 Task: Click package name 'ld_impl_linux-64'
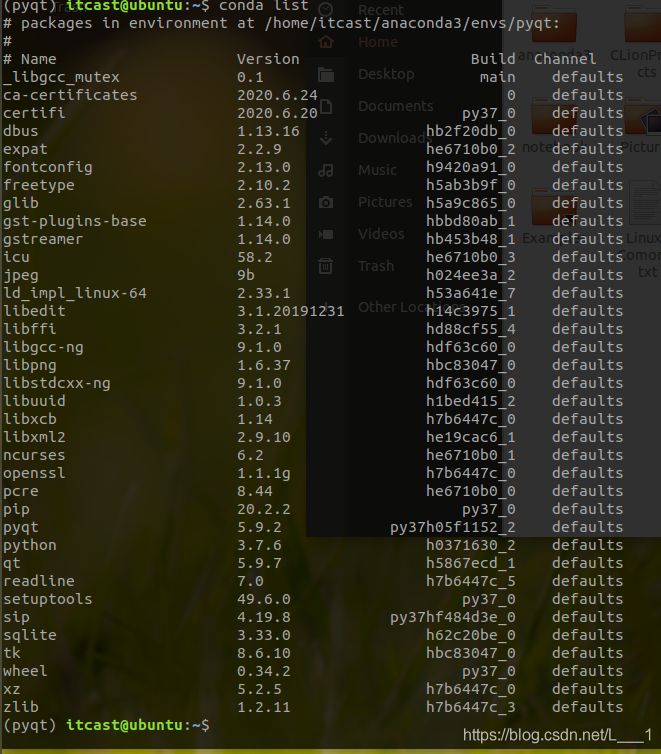coord(75,293)
